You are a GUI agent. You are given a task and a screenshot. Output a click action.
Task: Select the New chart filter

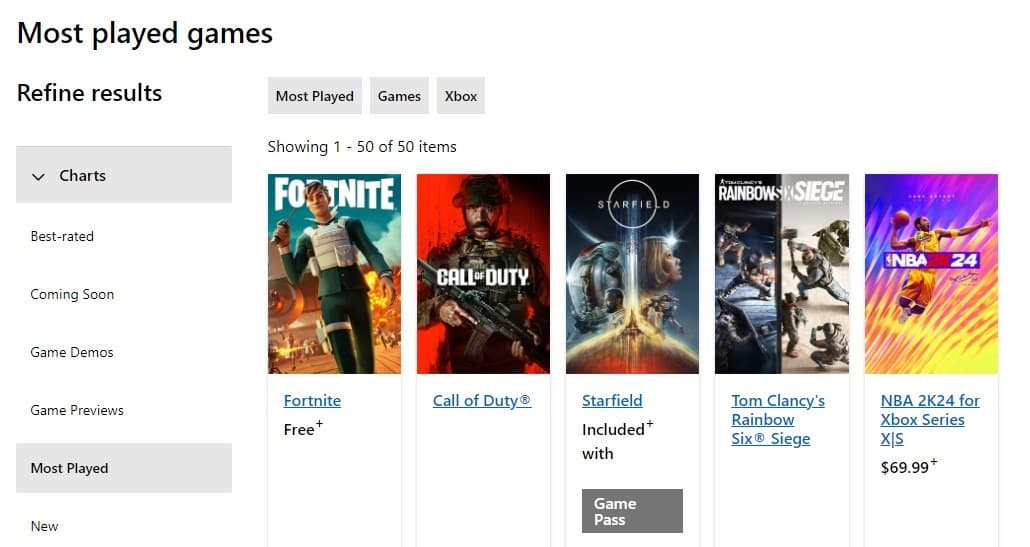(x=44, y=526)
